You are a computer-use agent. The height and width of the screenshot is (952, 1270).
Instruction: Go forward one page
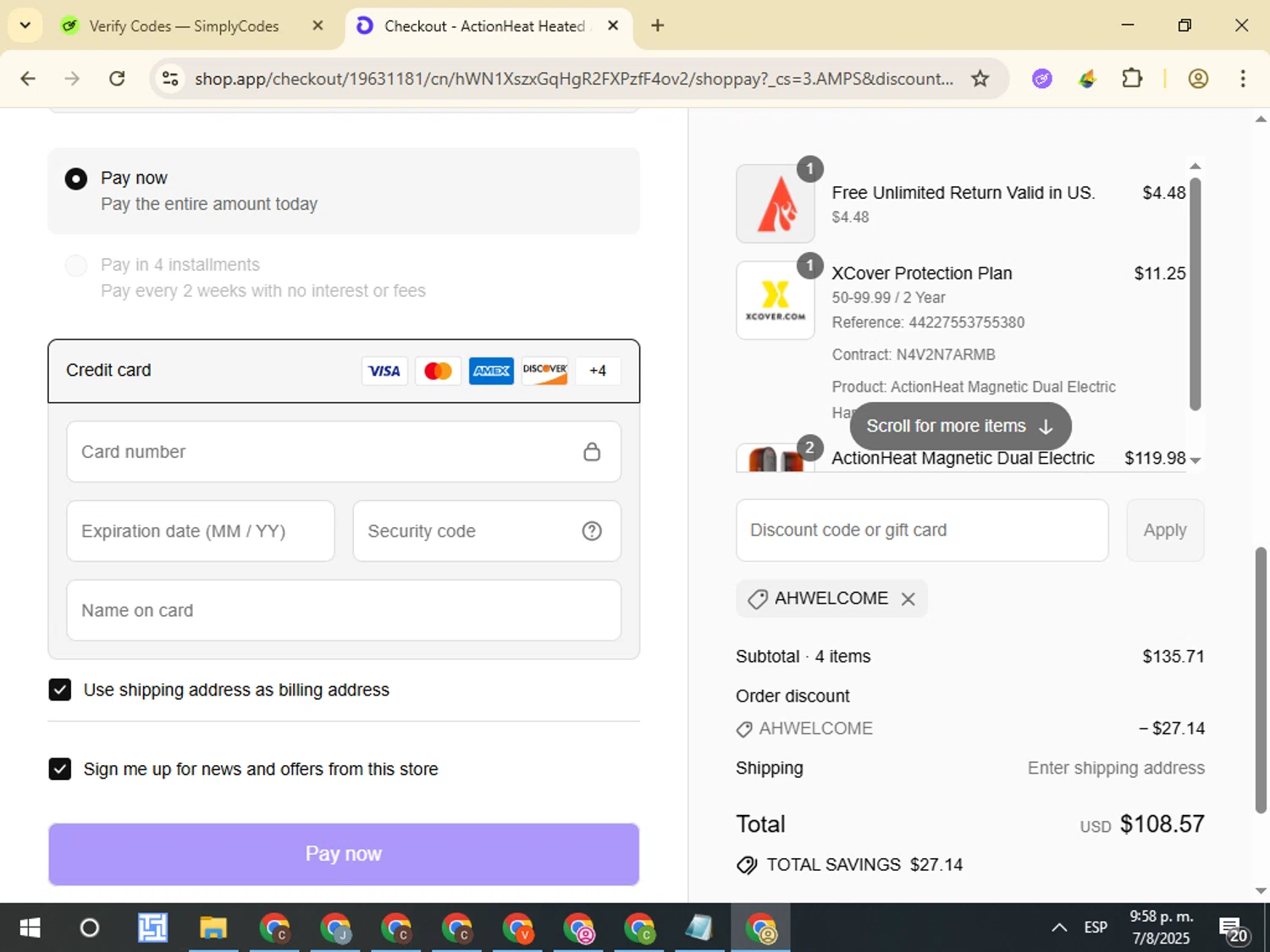coord(73,79)
